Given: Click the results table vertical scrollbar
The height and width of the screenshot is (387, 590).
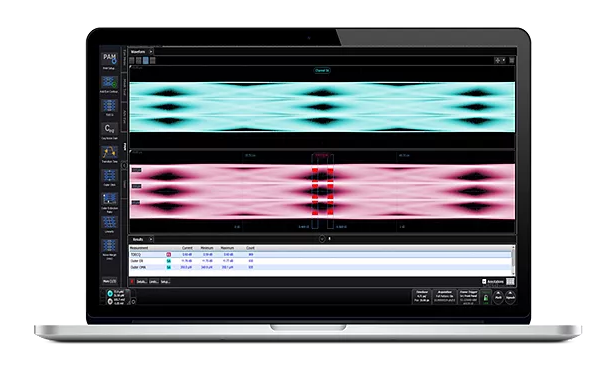Looking at the screenshot, I should coord(512,260).
